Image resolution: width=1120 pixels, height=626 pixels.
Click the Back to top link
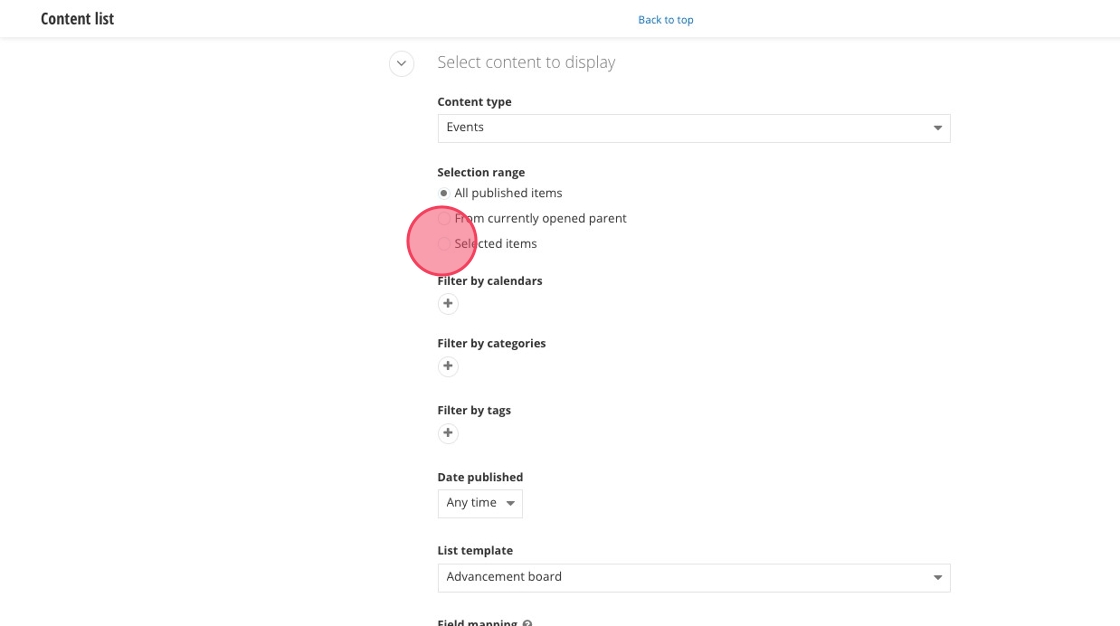(x=666, y=20)
